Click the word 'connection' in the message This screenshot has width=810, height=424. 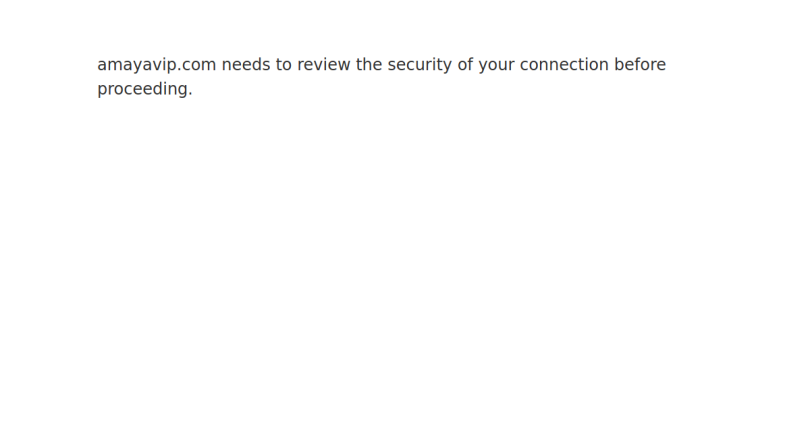(564, 65)
